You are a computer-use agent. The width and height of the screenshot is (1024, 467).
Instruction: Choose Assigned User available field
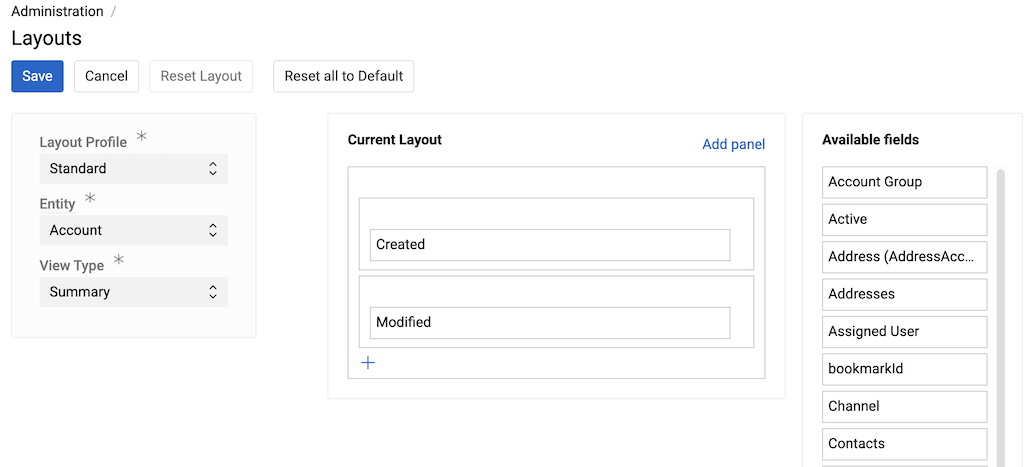pos(904,332)
